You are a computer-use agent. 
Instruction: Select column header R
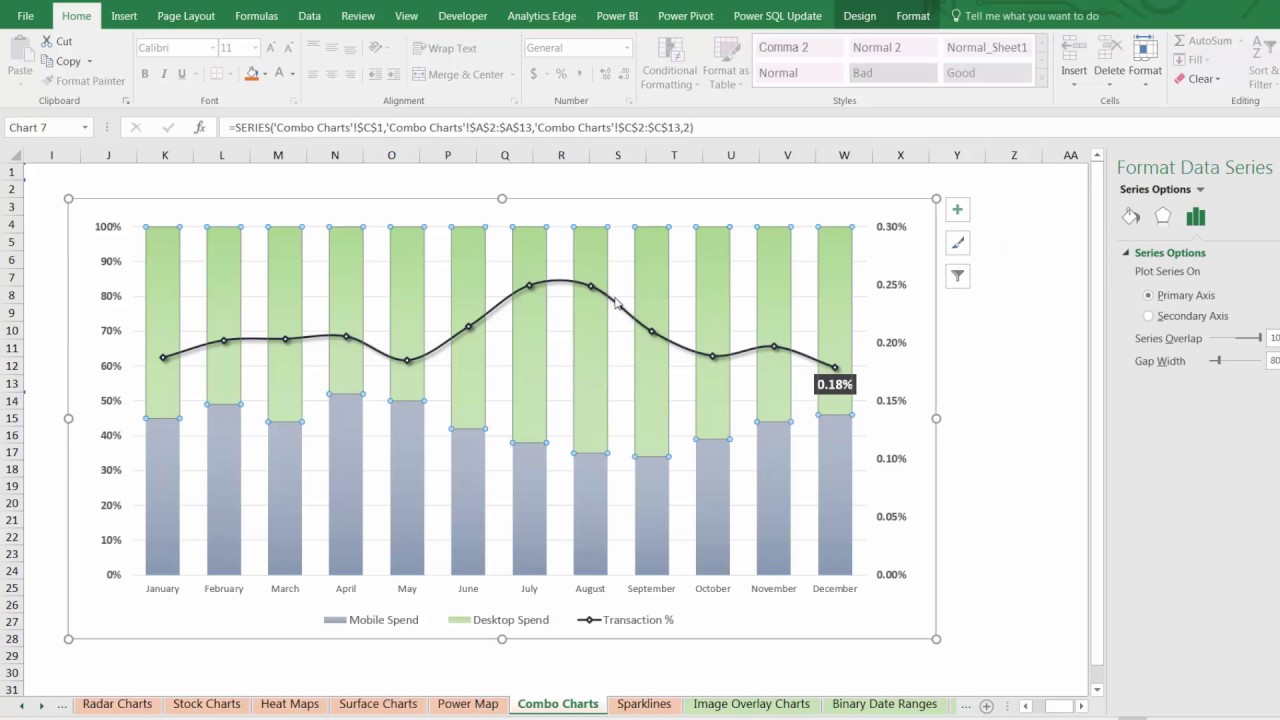[561, 155]
